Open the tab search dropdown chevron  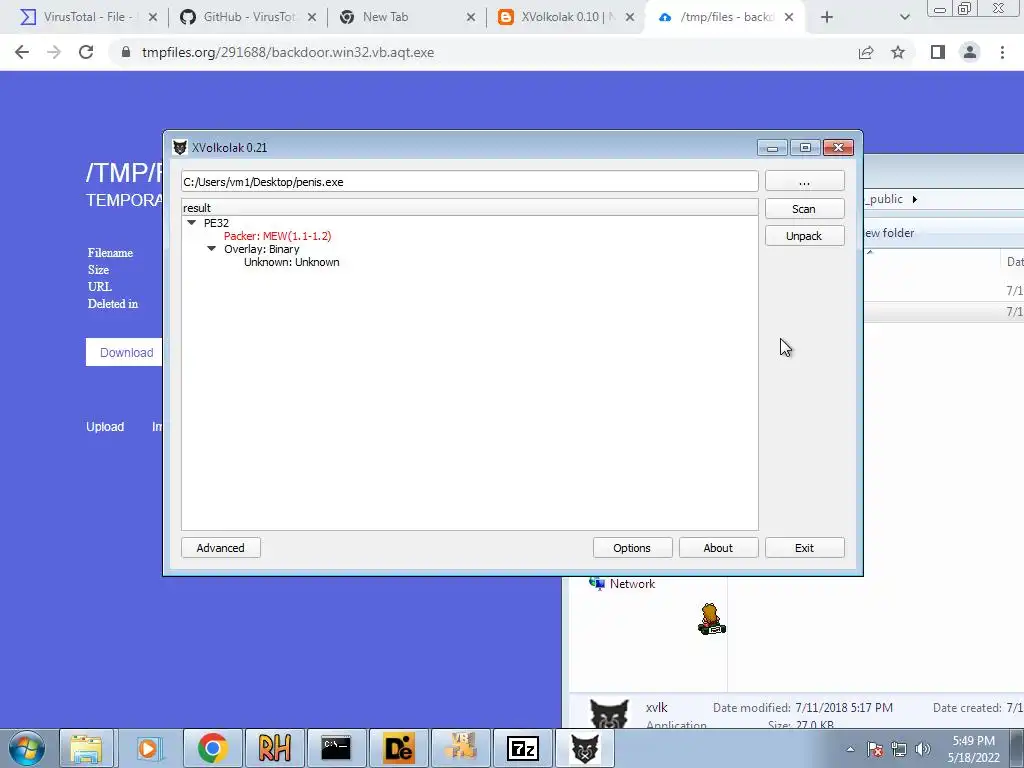click(904, 18)
